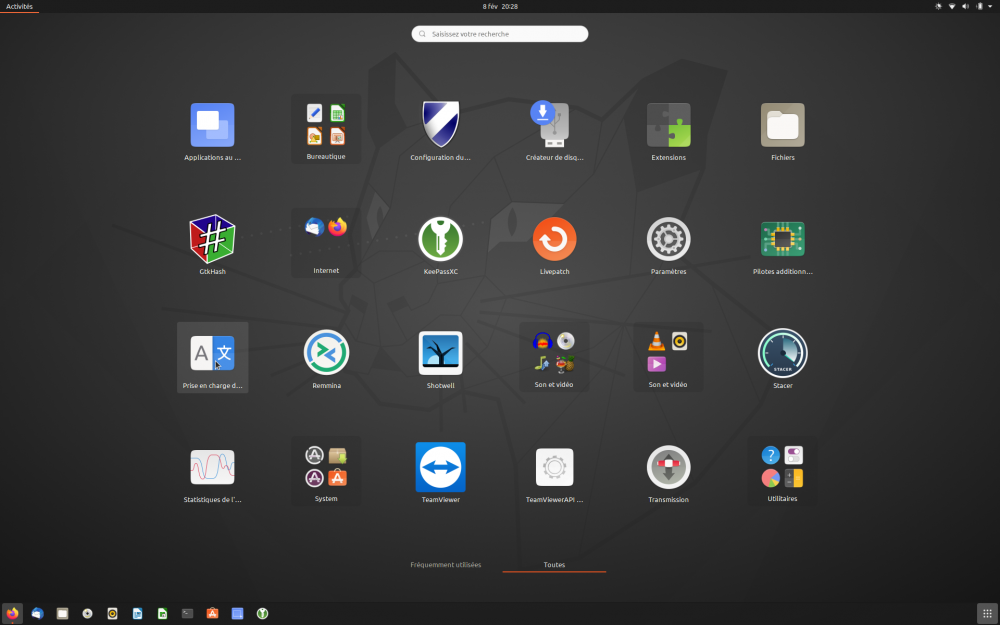Open the Stacer system optimizer
Screen dimensions: 1000x625
pos(782,353)
